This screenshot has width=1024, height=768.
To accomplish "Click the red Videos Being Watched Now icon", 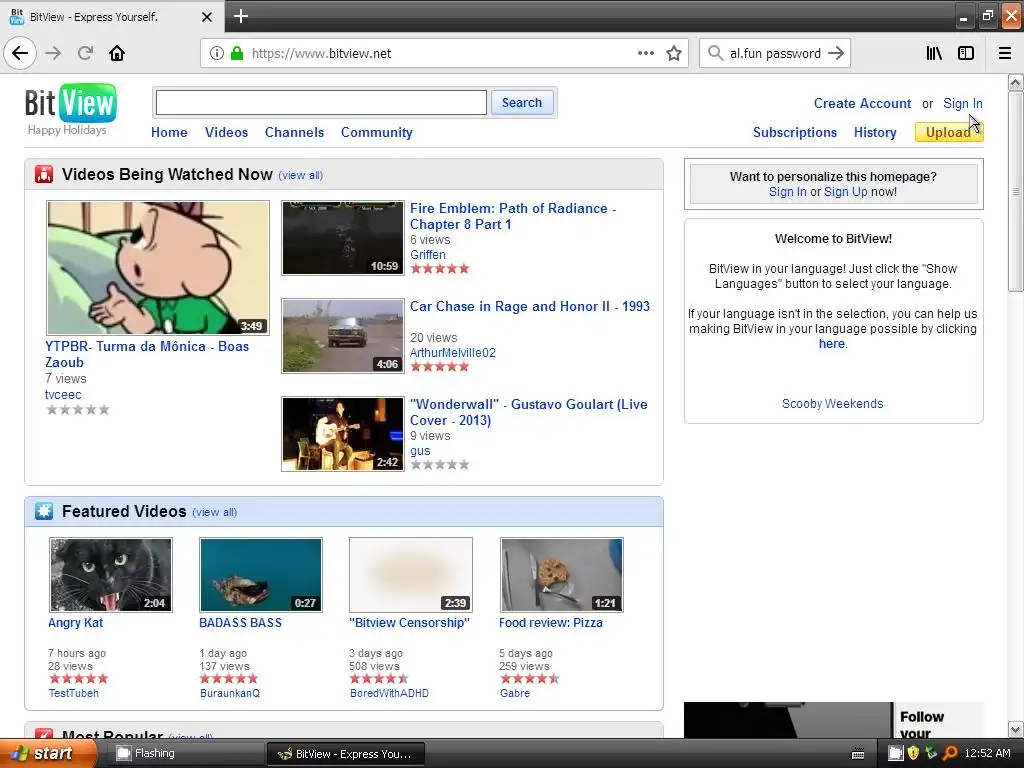I will click(x=44, y=174).
